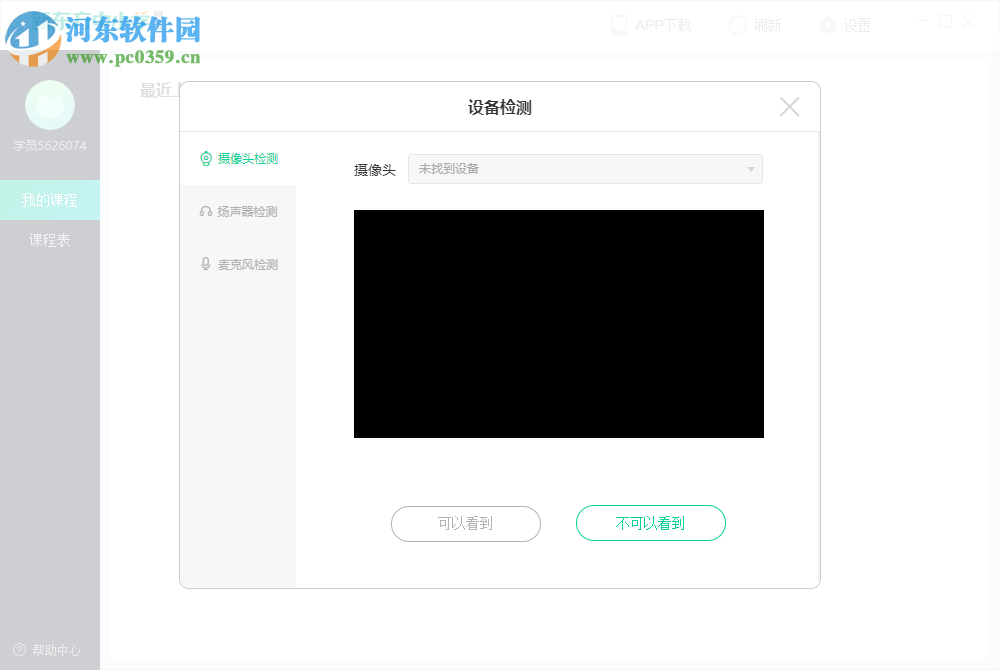The height and width of the screenshot is (670, 1000).
Task: Click the refresh (刷新) icon
Action: coord(737,24)
